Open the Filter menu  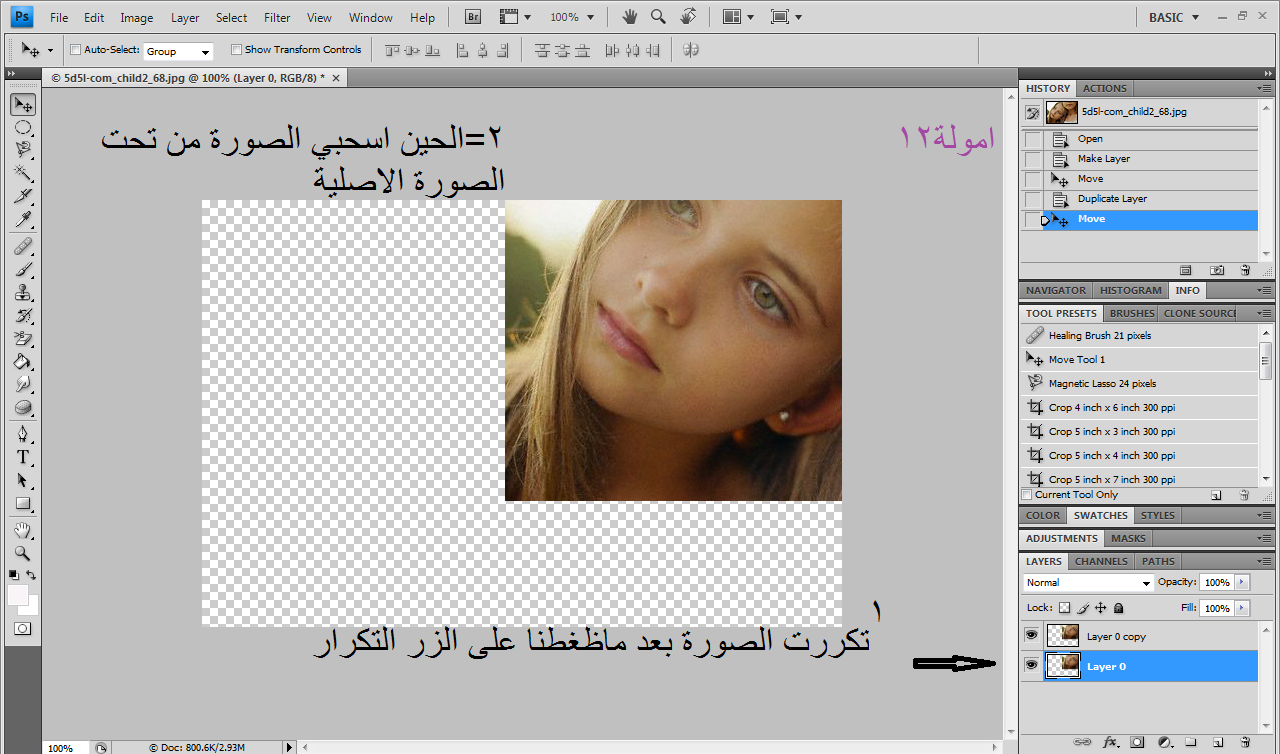pyautogui.click(x=277, y=18)
